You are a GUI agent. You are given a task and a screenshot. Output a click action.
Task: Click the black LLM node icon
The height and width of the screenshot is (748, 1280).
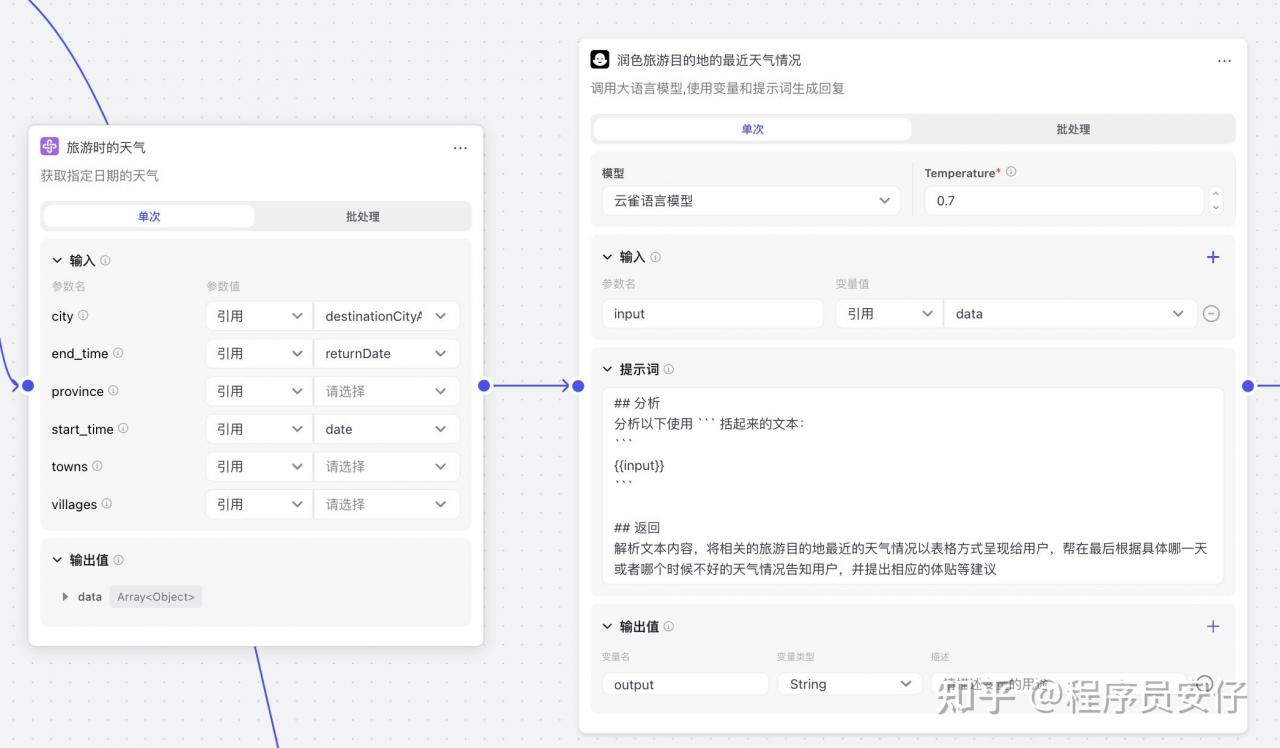pyautogui.click(x=599, y=60)
